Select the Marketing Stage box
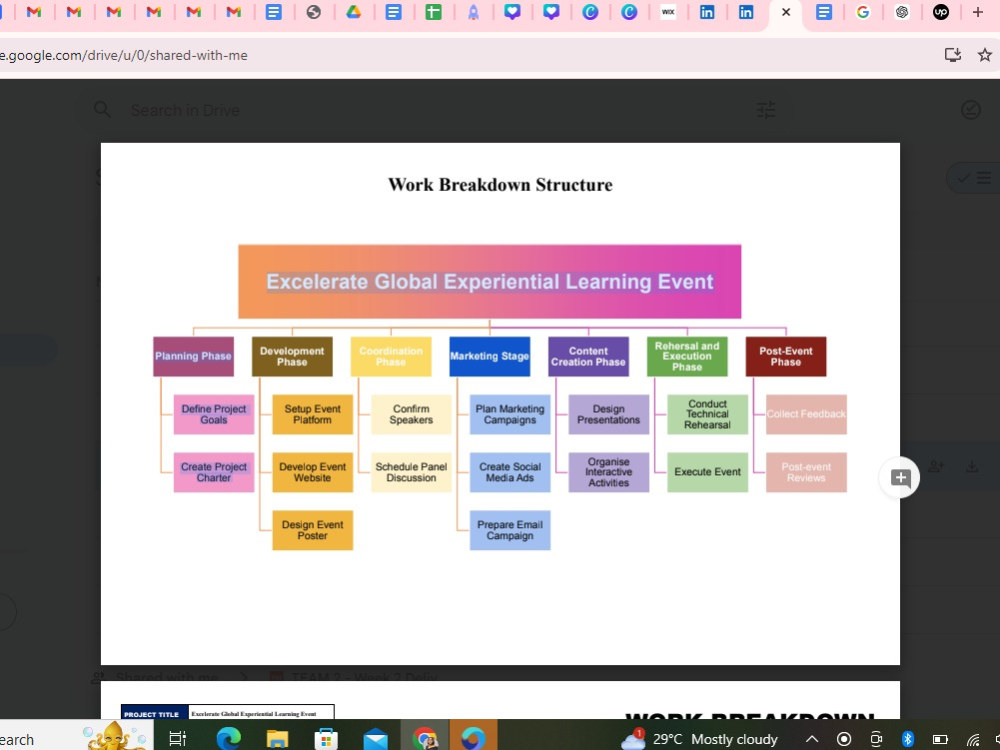1000x750 pixels. [x=489, y=356]
